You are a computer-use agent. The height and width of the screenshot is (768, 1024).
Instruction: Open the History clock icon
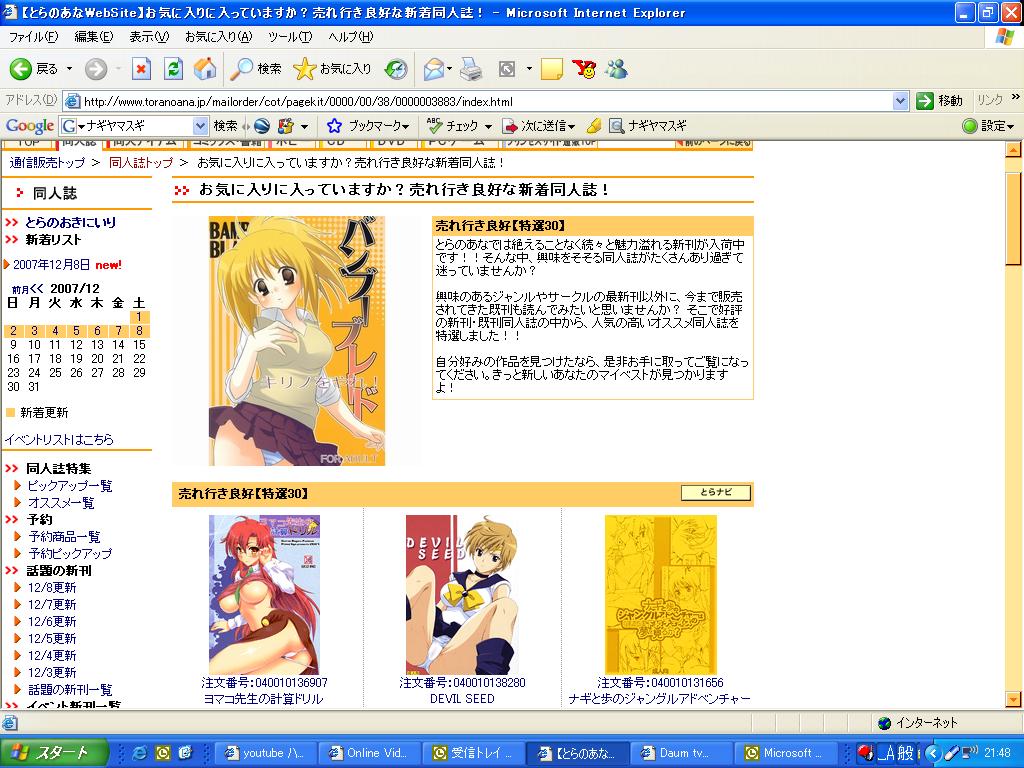click(396, 69)
